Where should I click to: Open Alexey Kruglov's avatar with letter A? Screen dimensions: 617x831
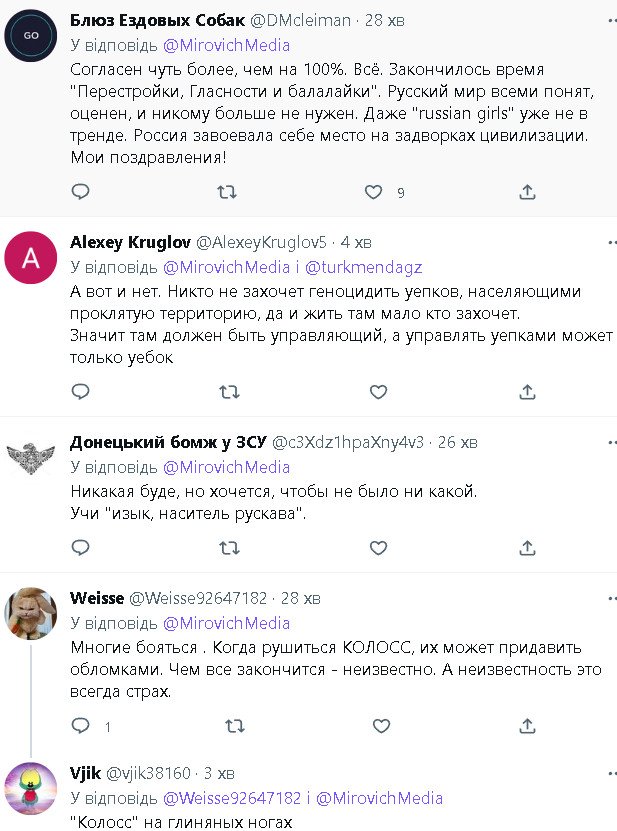coord(31,259)
